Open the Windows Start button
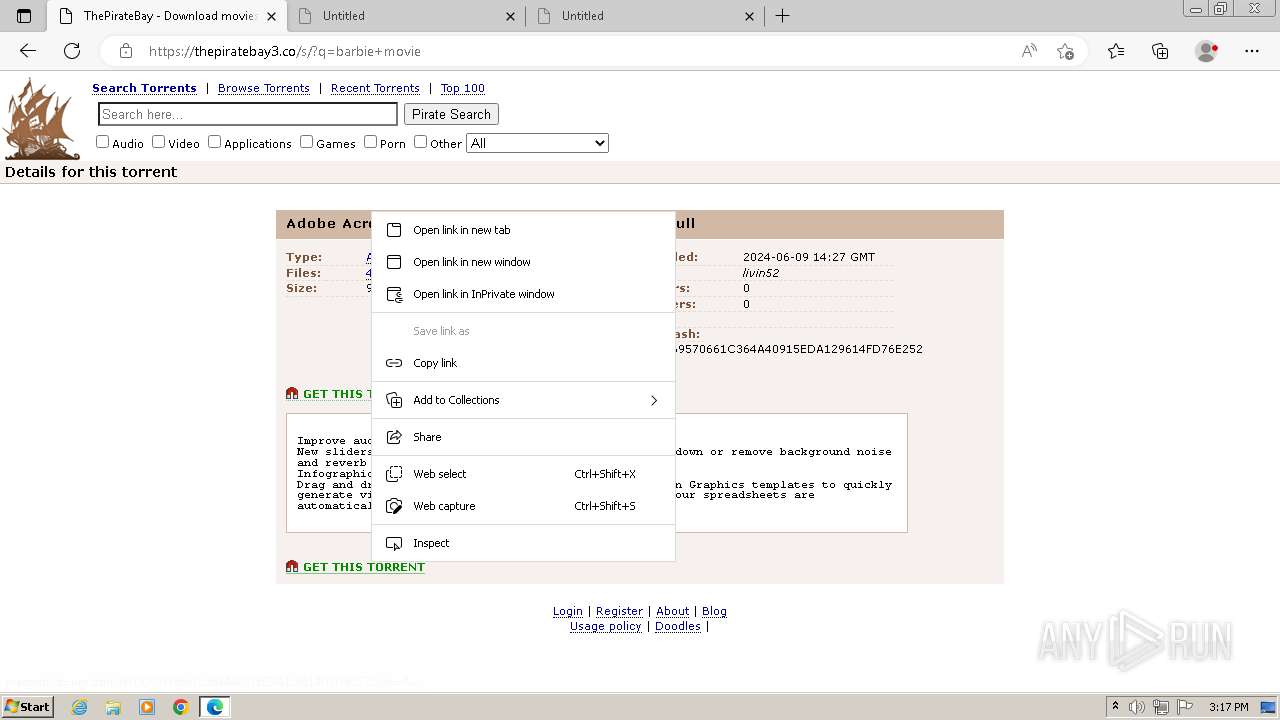Viewport: 1280px width, 720px height. tap(27, 707)
